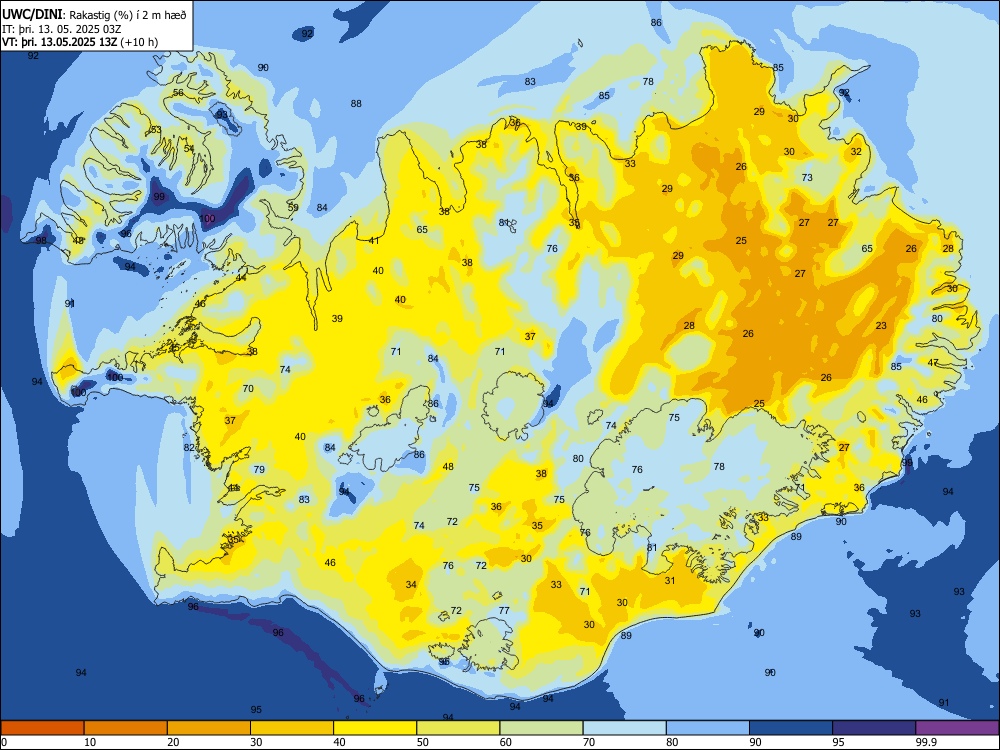Screen dimensions: 1000x750
Task: Select the map value '82'
Action: pos(189,448)
